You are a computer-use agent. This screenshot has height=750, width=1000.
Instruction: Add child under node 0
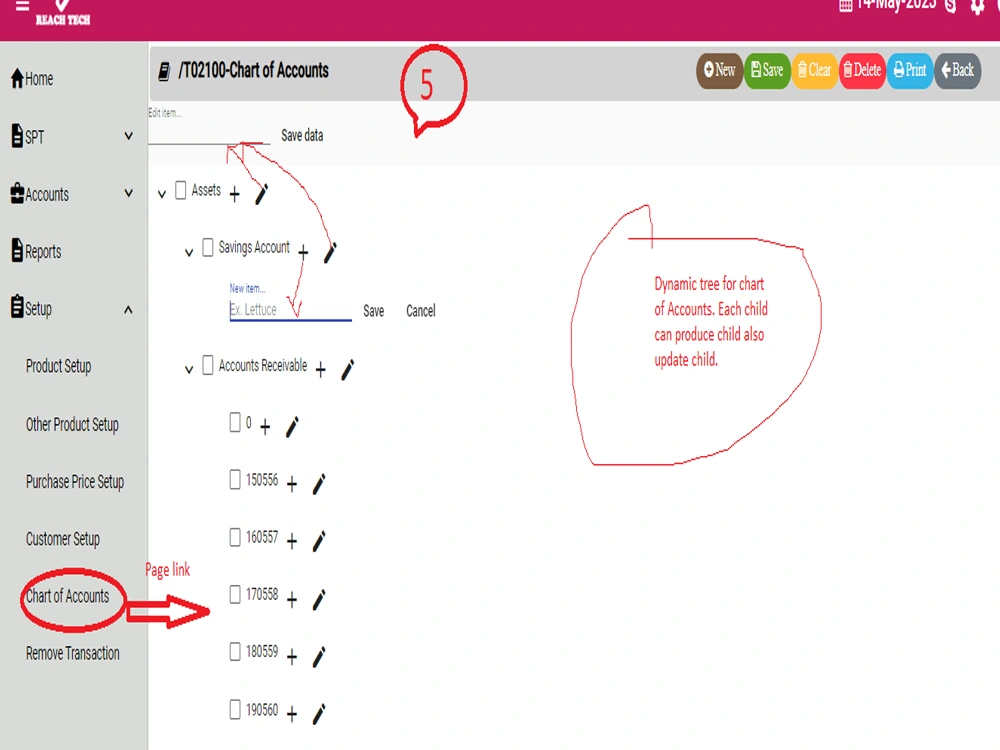(x=265, y=427)
